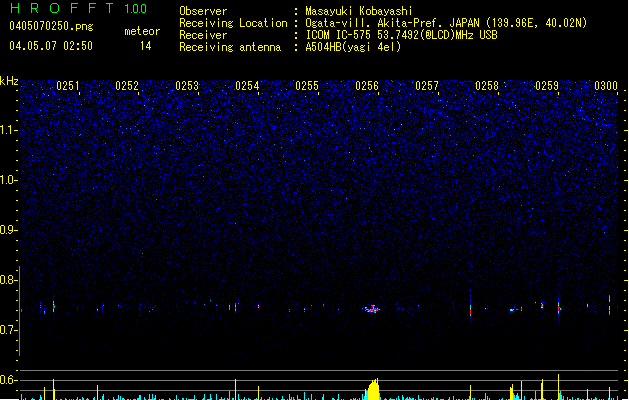Click the Receiving Location label
This screenshot has height=400, width=629.
(233, 23)
